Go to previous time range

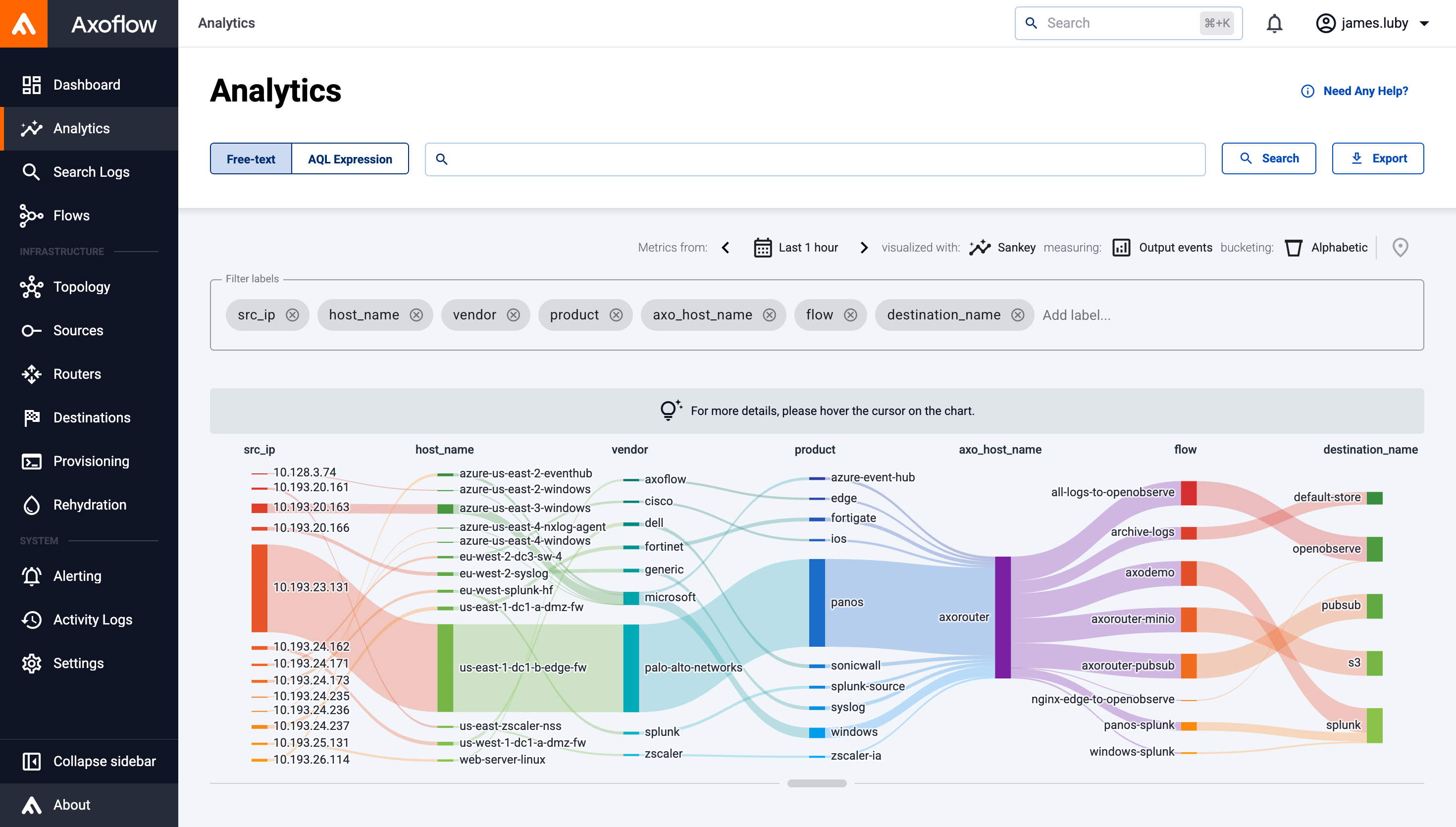click(725, 247)
